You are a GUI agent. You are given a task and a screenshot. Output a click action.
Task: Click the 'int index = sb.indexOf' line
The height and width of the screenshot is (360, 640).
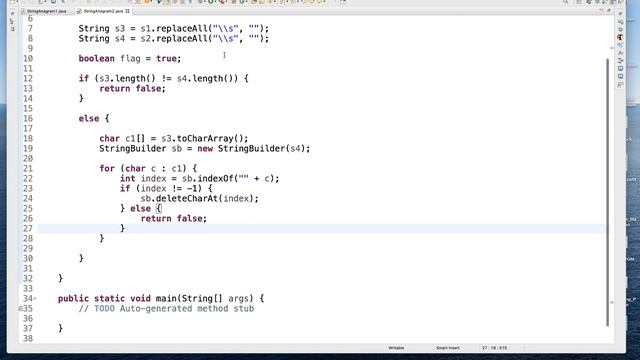[200, 179]
